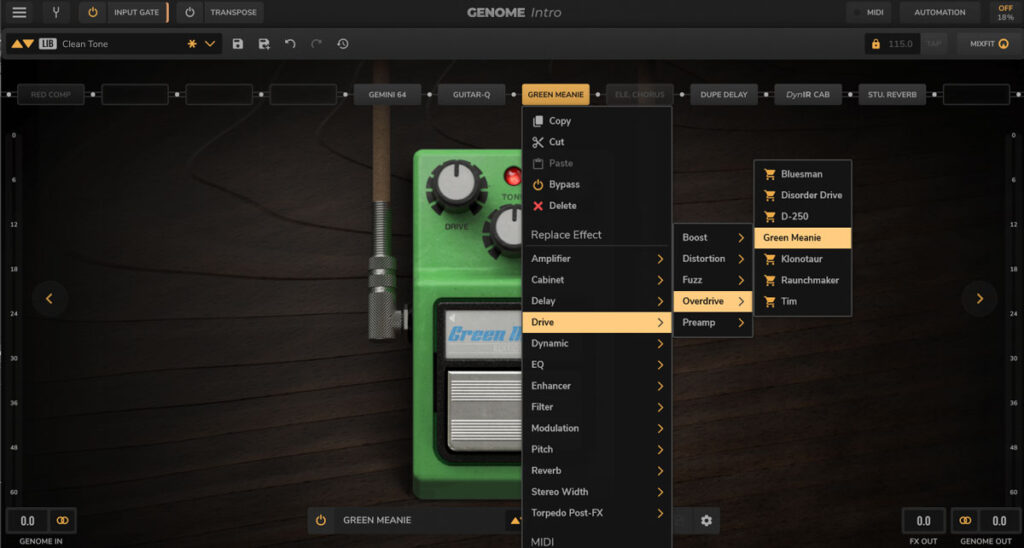This screenshot has width=1024, height=548.
Task: Click the modified-preset asterisk icon
Action: [x=192, y=44]
